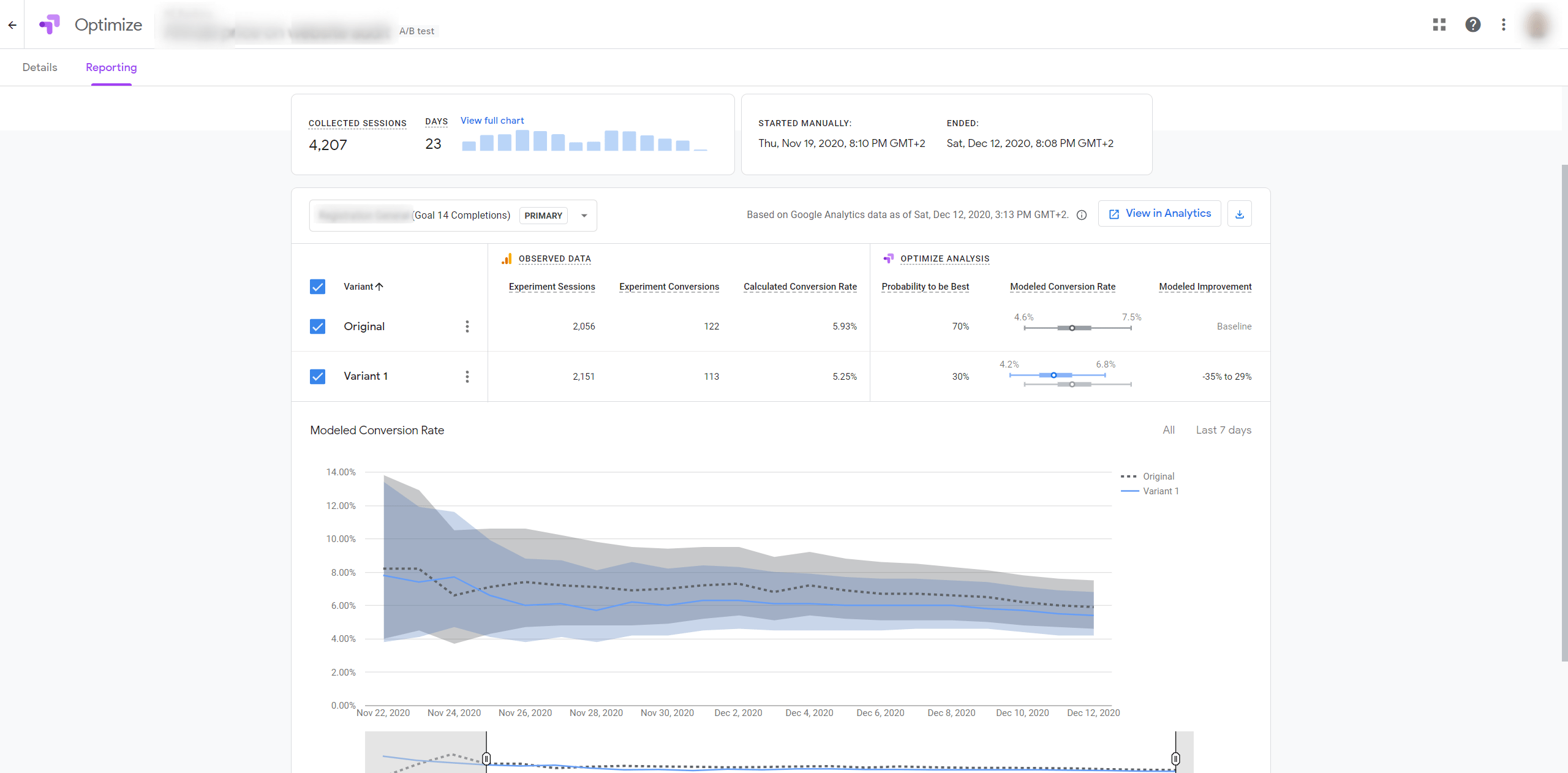The width and height of the screenshot is (1568, 773).
Task: Switch to the Details tab
Action: pyautogui.click(x=39, y=67)
